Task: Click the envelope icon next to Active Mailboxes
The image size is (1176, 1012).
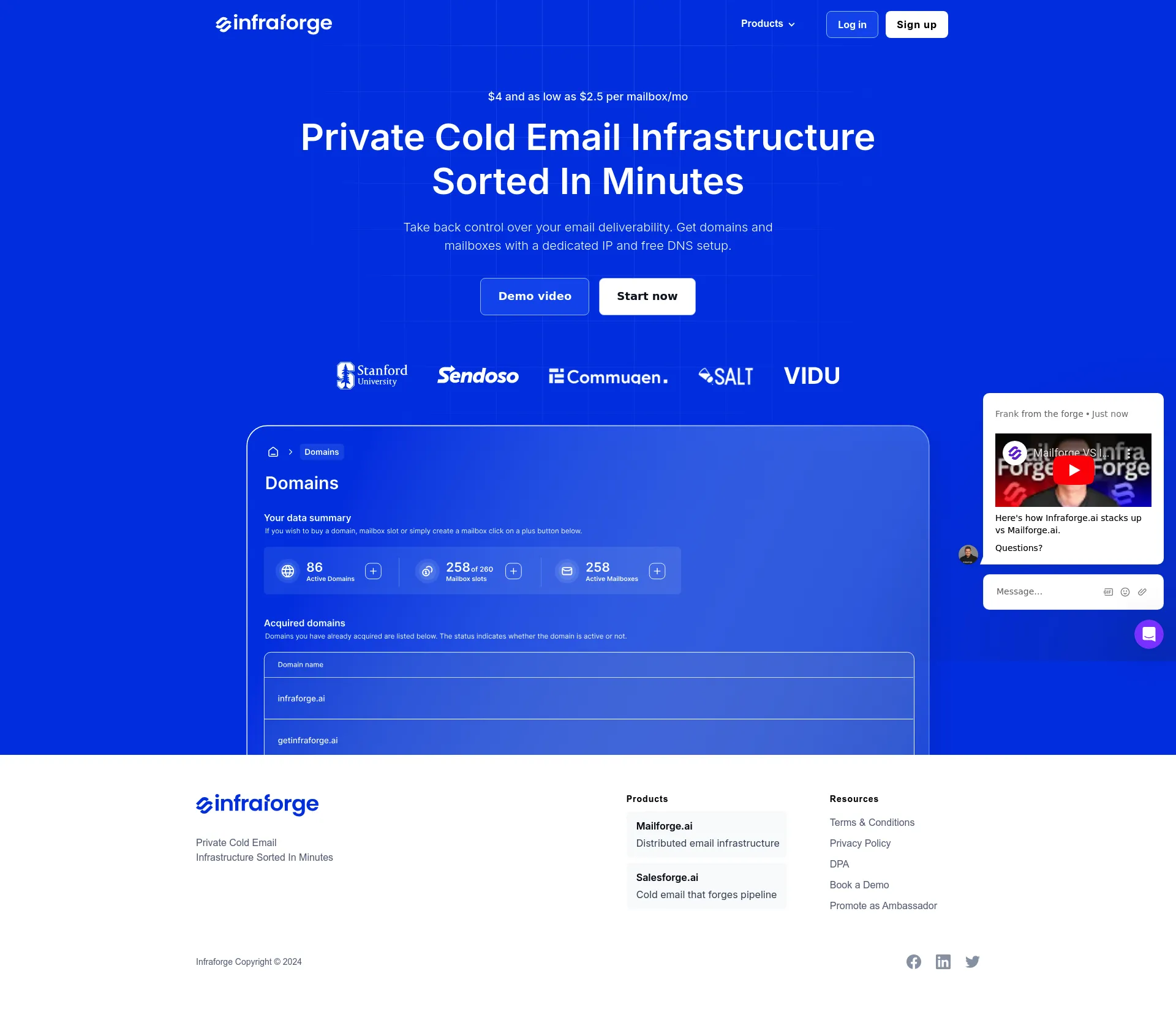Action: point(566,571)
